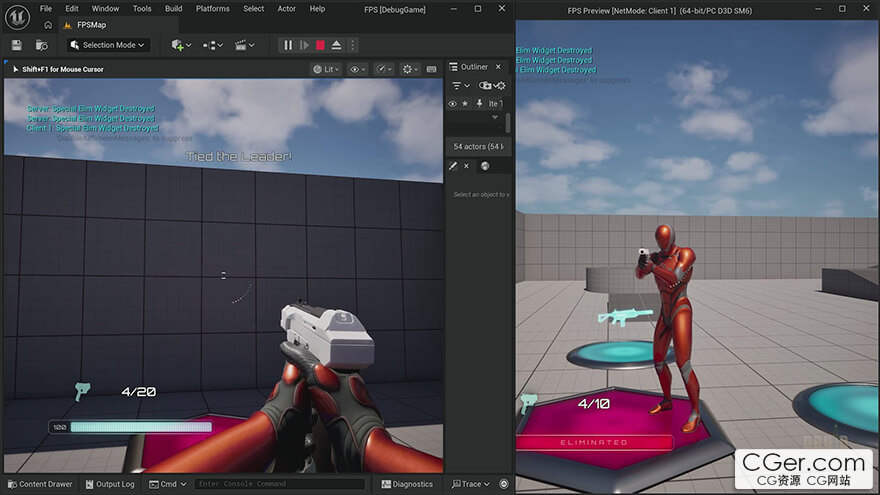
Task: Focus the Enter Console Command field
Action: pyautogui.click(x=279, y=484)
